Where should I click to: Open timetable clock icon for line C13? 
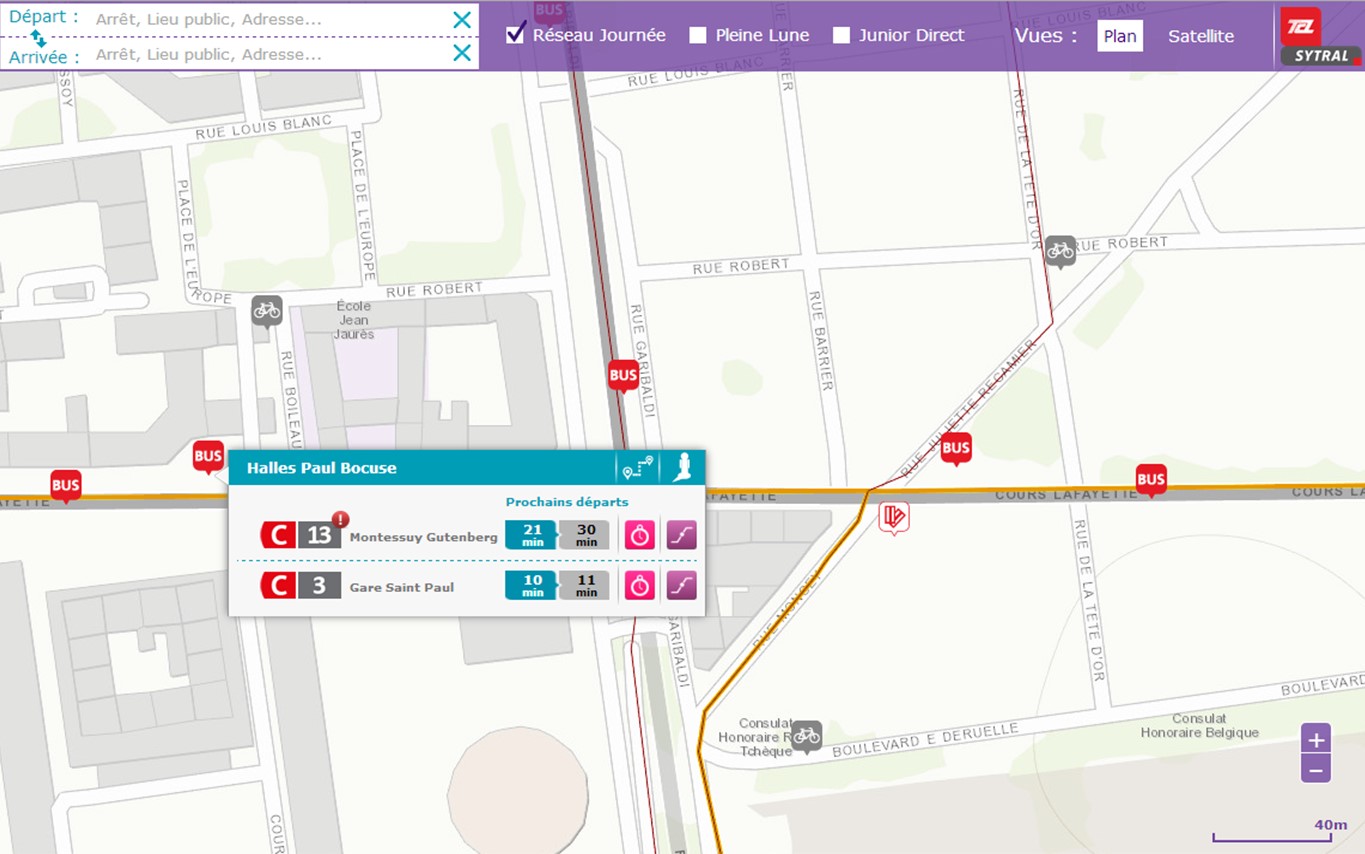coord(639,536)
